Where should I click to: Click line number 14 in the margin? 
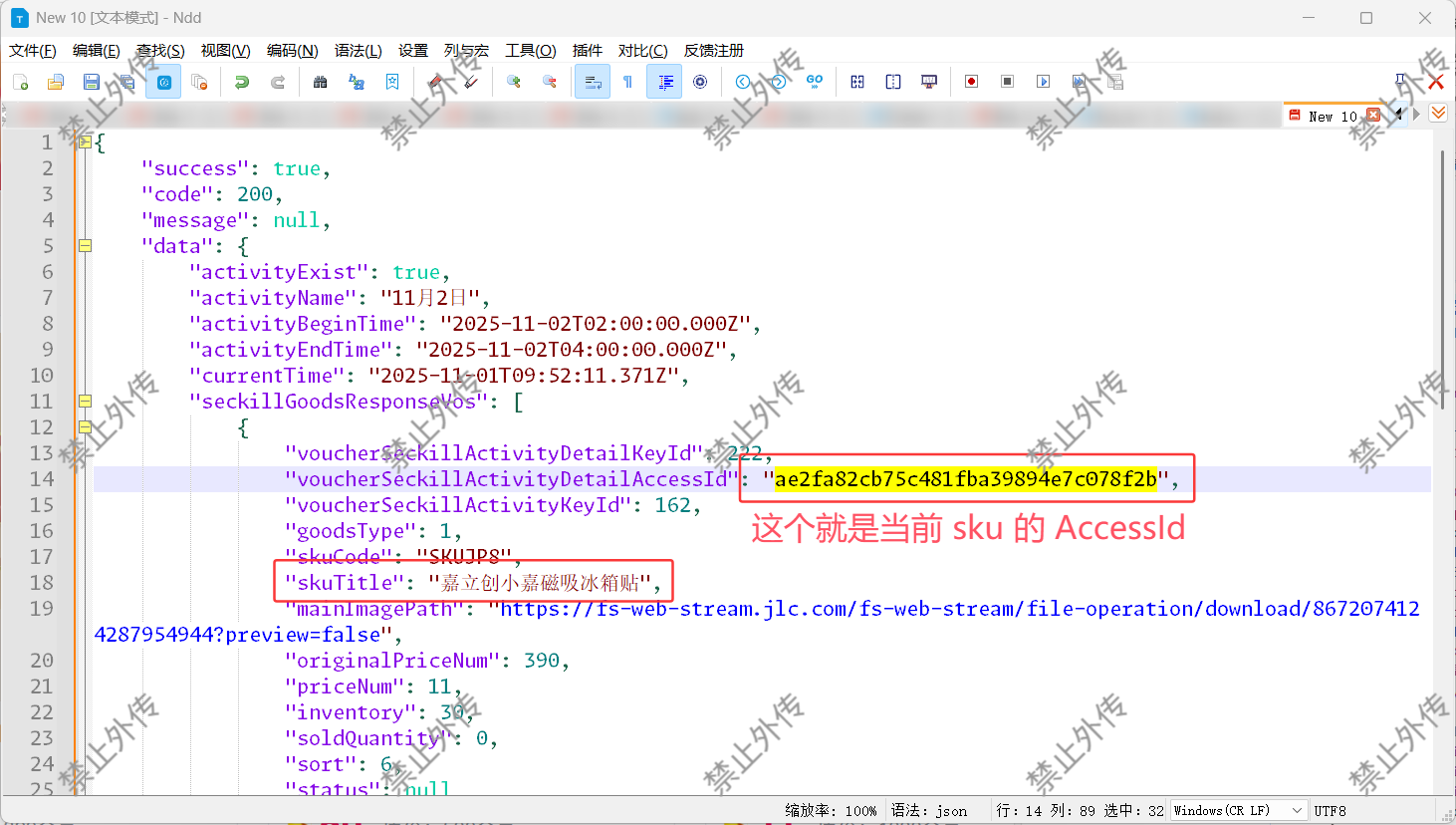tap(42, 479)
